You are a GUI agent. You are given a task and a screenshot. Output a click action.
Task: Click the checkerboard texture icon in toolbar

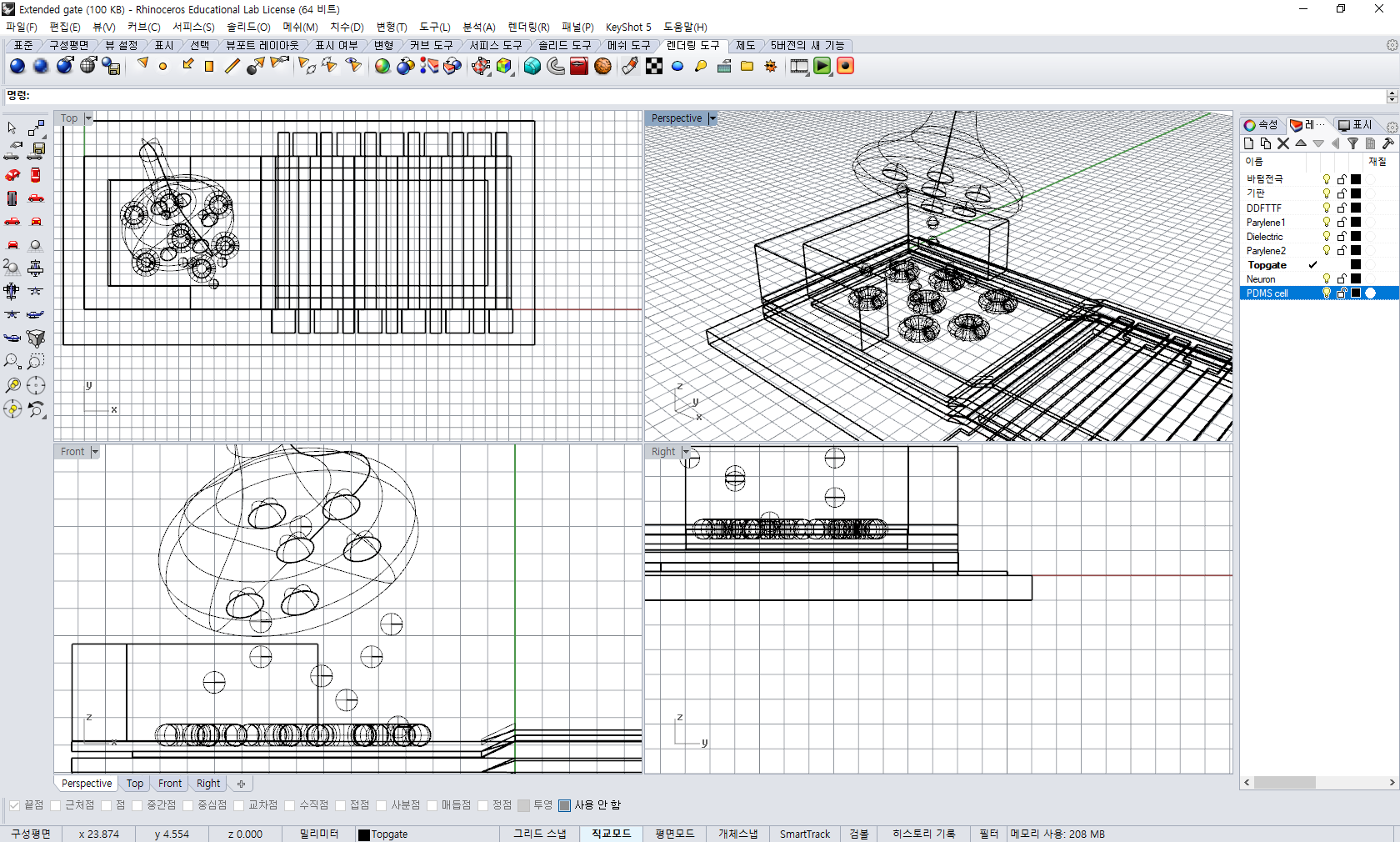(654, 67)
